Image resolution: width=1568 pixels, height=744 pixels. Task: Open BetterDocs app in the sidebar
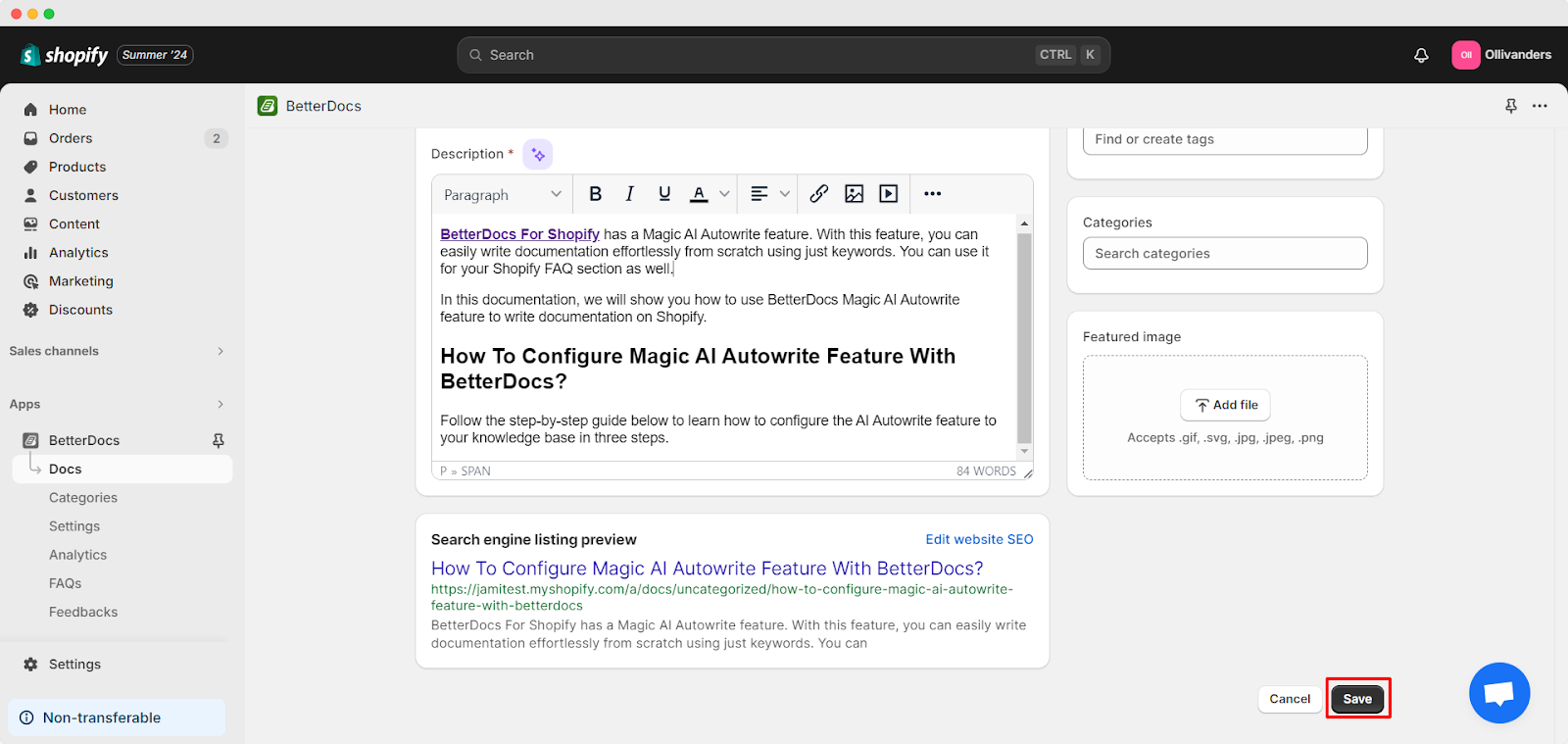coord(84,440)
